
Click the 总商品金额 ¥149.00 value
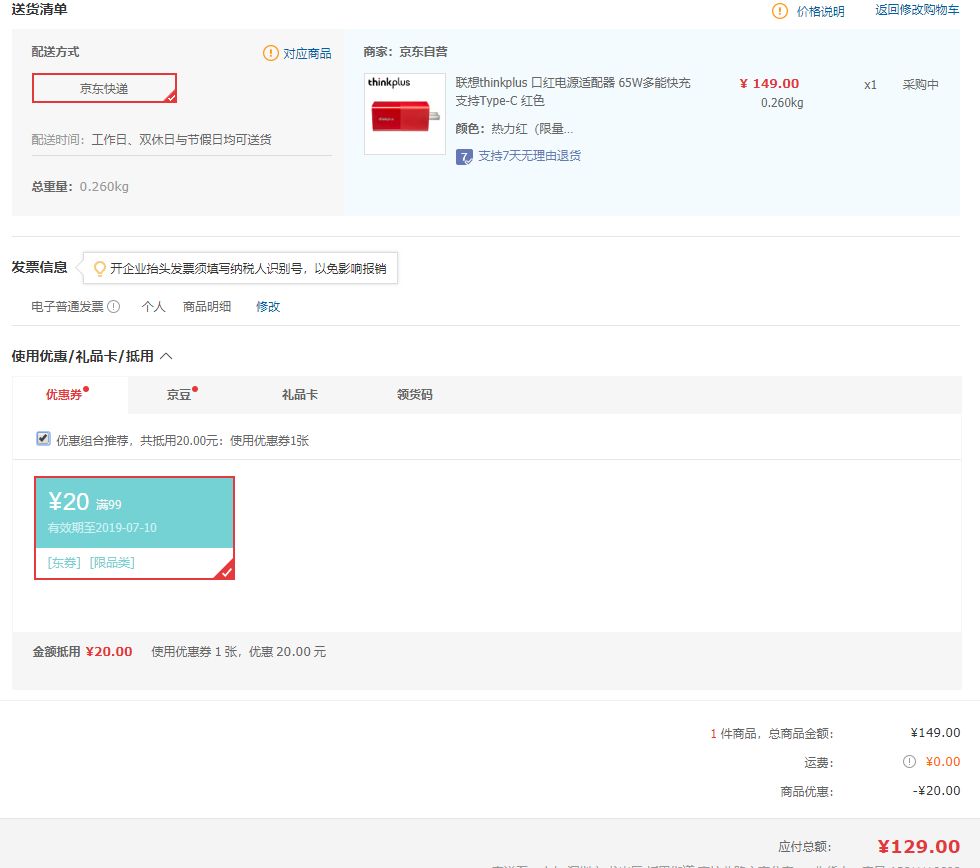[935, 732]
